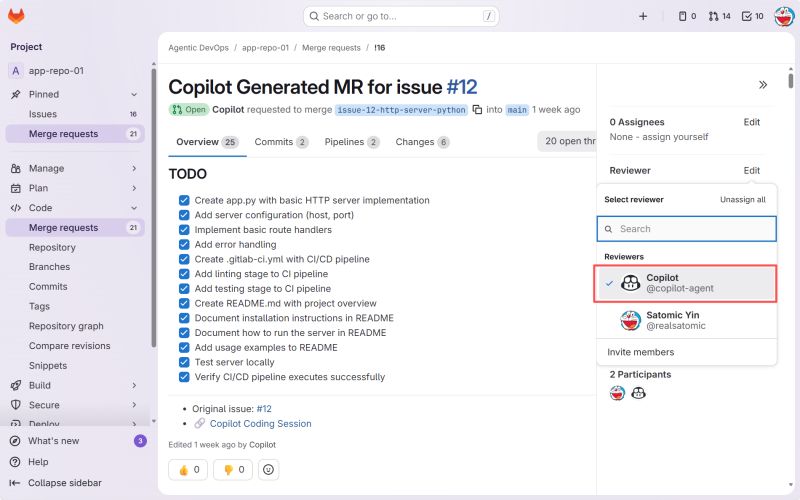Screen dimensions: 800x500
Task: Click the link icon beside Copilot Coding Session
Action: click(199, 423)
